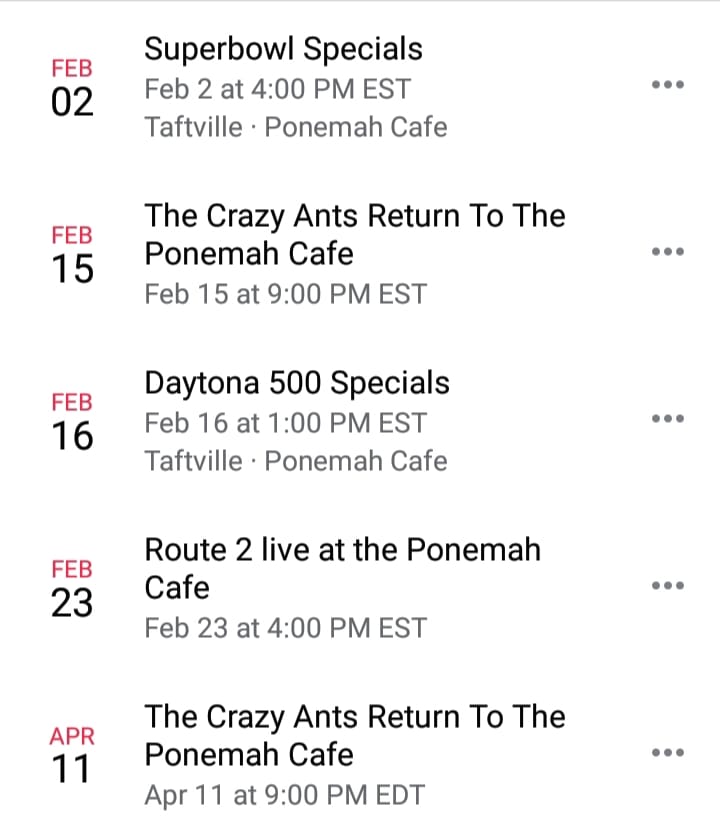Select the FEB 16 date badge
This screenshot has height=829, width=720.
click(72, 421)
